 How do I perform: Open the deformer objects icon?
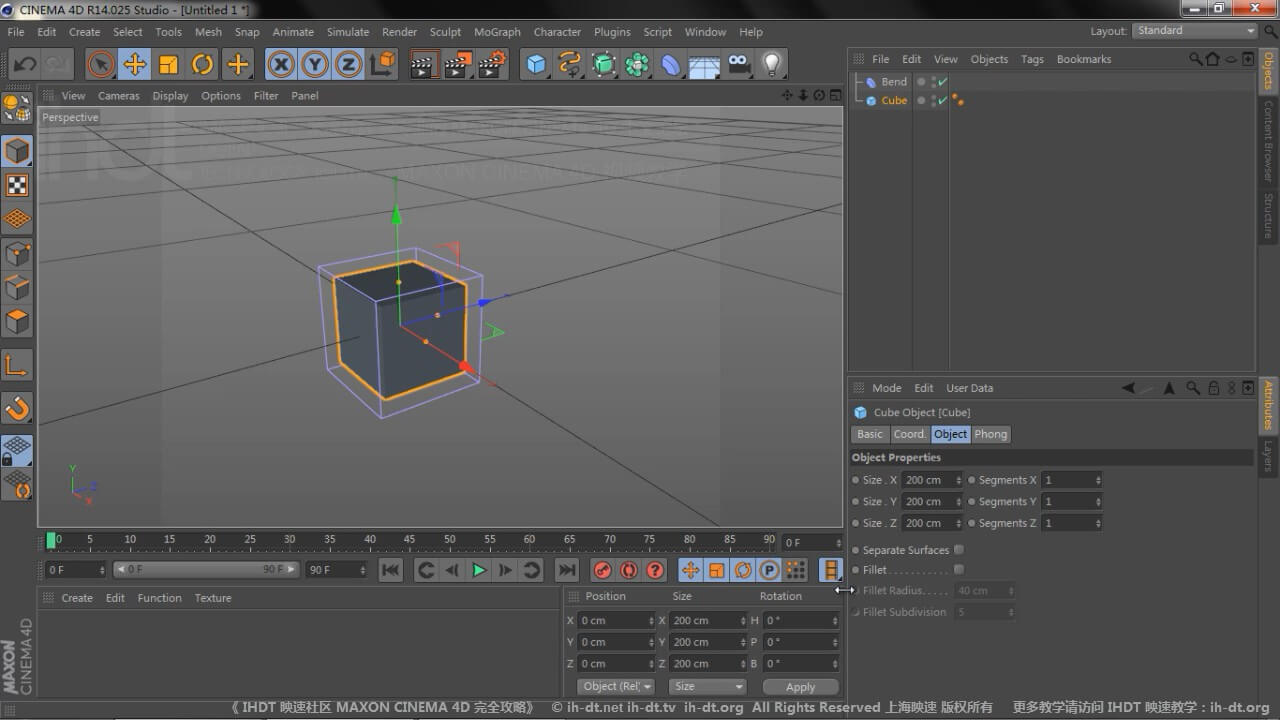pyautogui.click(x=671, y=65)
